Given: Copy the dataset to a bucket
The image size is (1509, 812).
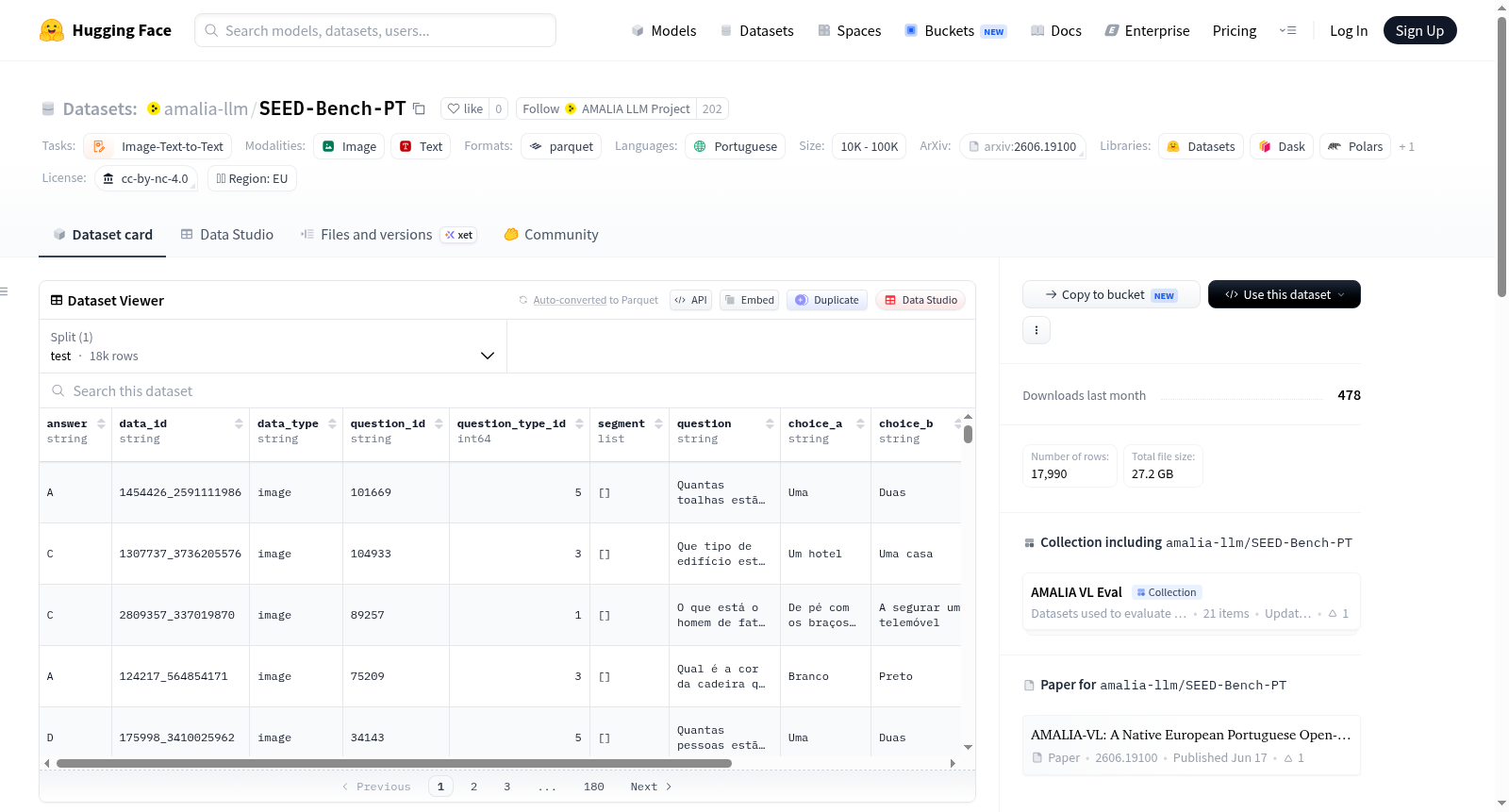Looking at the screenshot, I should (1111, 294).
